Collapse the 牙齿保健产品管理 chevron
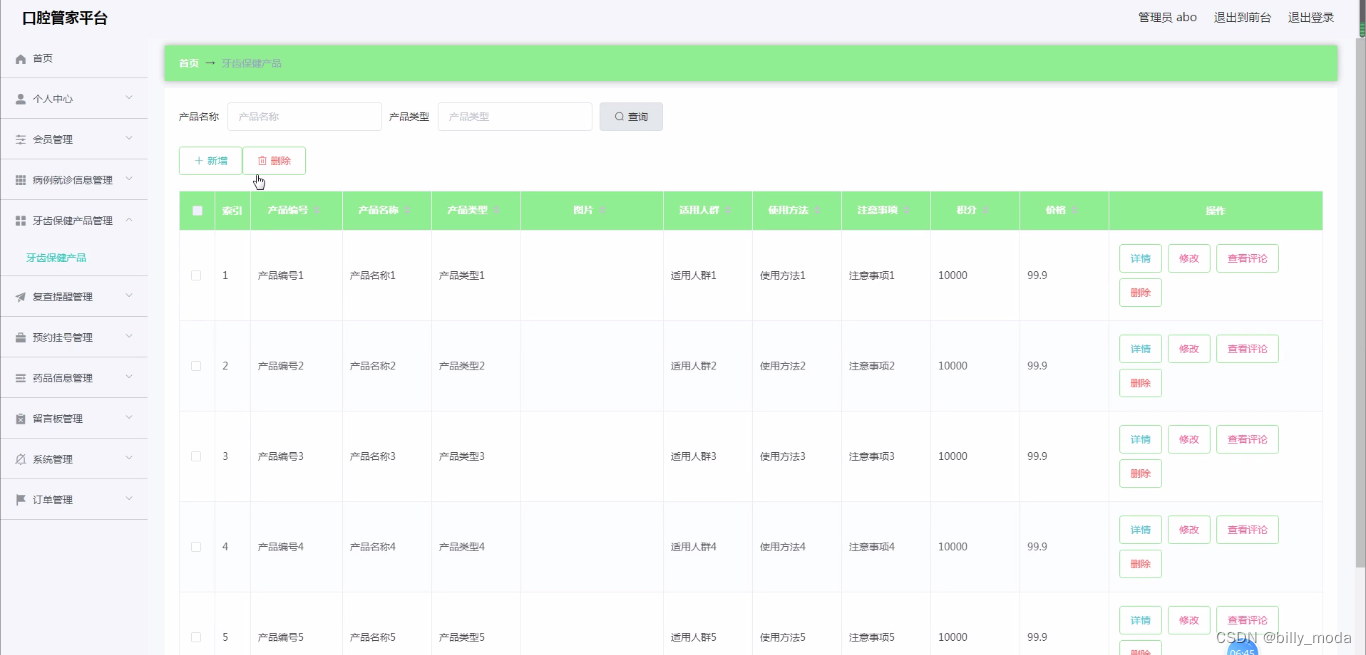This screenshot has width=1366, height=655. 129,220
